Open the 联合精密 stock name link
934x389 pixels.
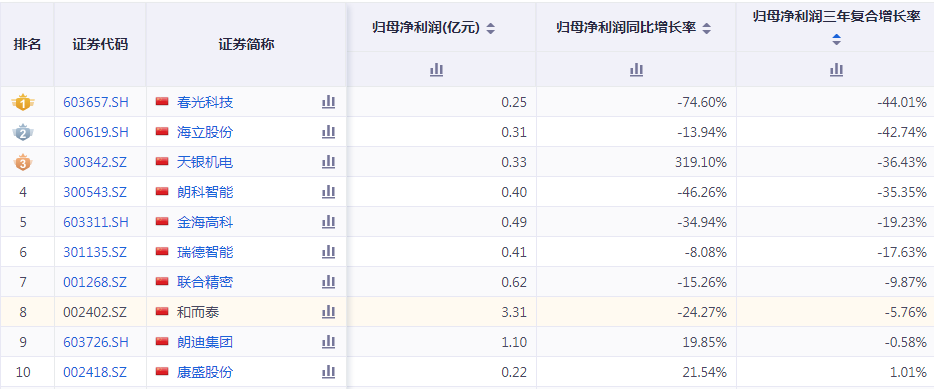click(x=205, y=282)
